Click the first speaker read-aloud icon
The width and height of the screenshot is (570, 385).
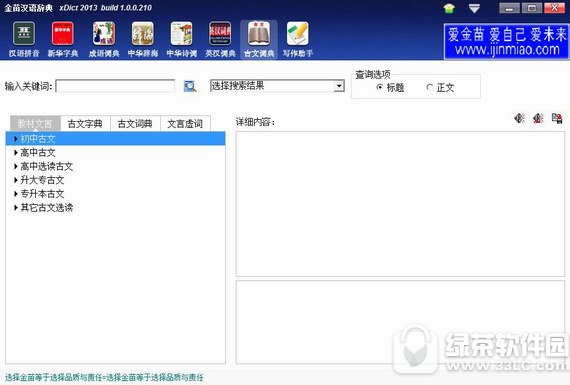[x=519, y=118]
